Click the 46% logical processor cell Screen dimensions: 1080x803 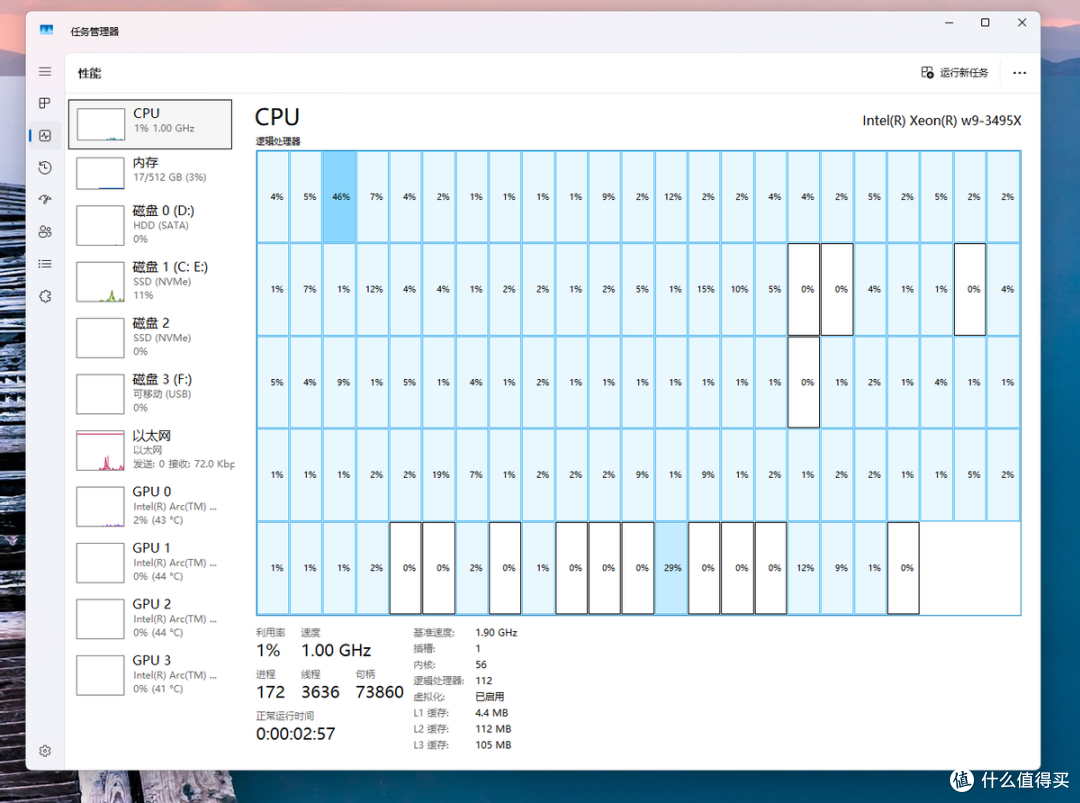340,197
